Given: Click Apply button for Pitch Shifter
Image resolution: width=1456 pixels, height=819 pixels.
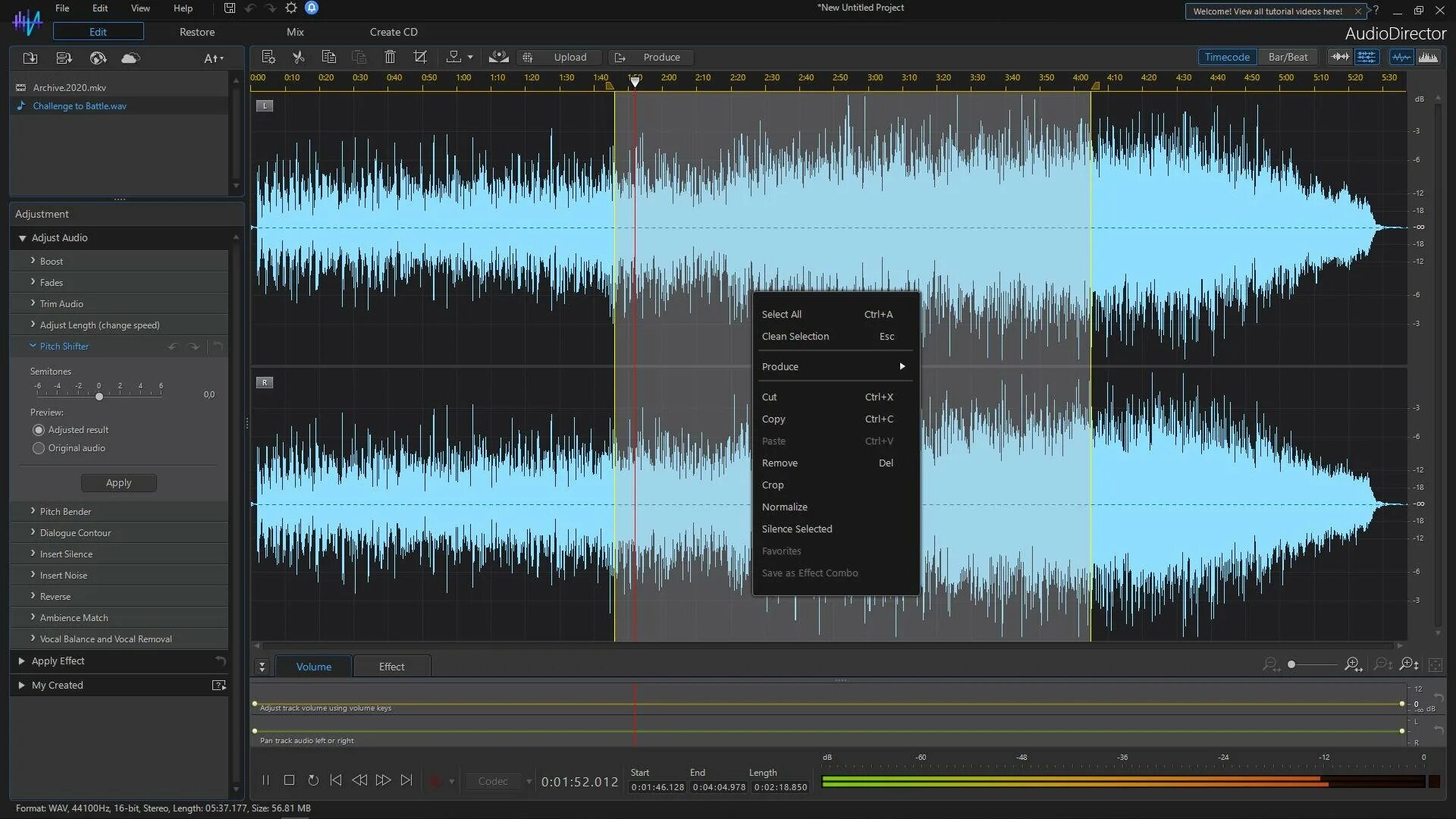Looking at the screenshot, I should click(x=118, y=482).
